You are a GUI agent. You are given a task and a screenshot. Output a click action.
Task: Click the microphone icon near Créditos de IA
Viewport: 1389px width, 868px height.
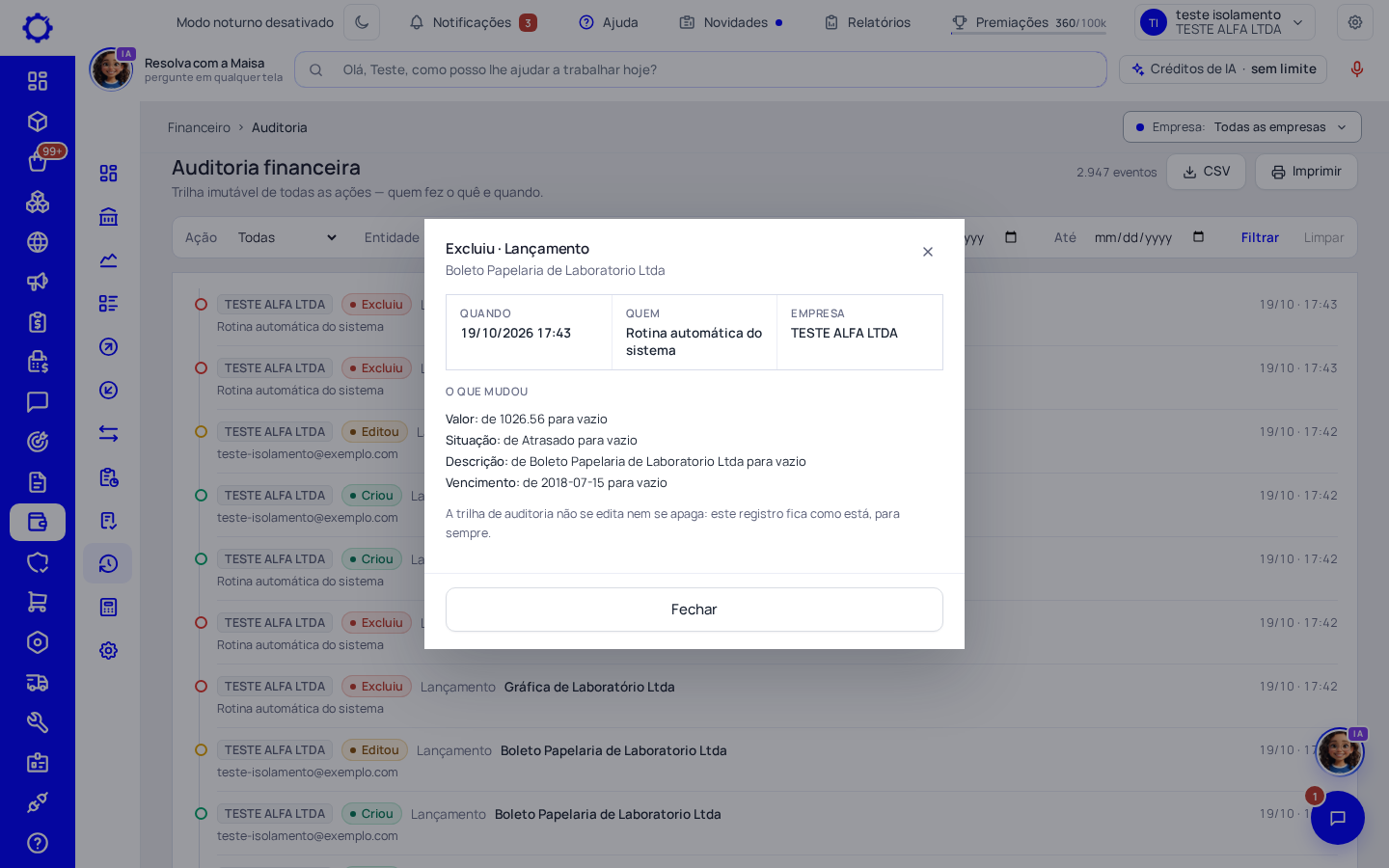point(1357,69)
